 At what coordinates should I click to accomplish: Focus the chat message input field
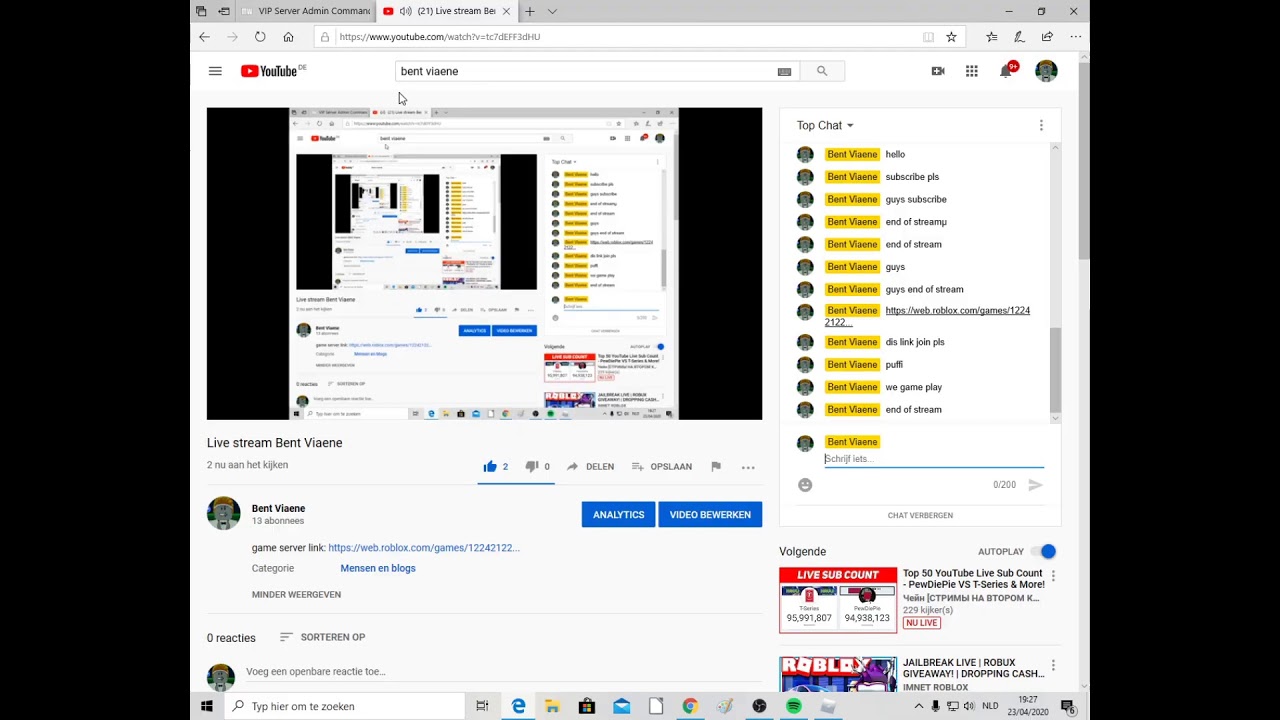pos(934,459)
